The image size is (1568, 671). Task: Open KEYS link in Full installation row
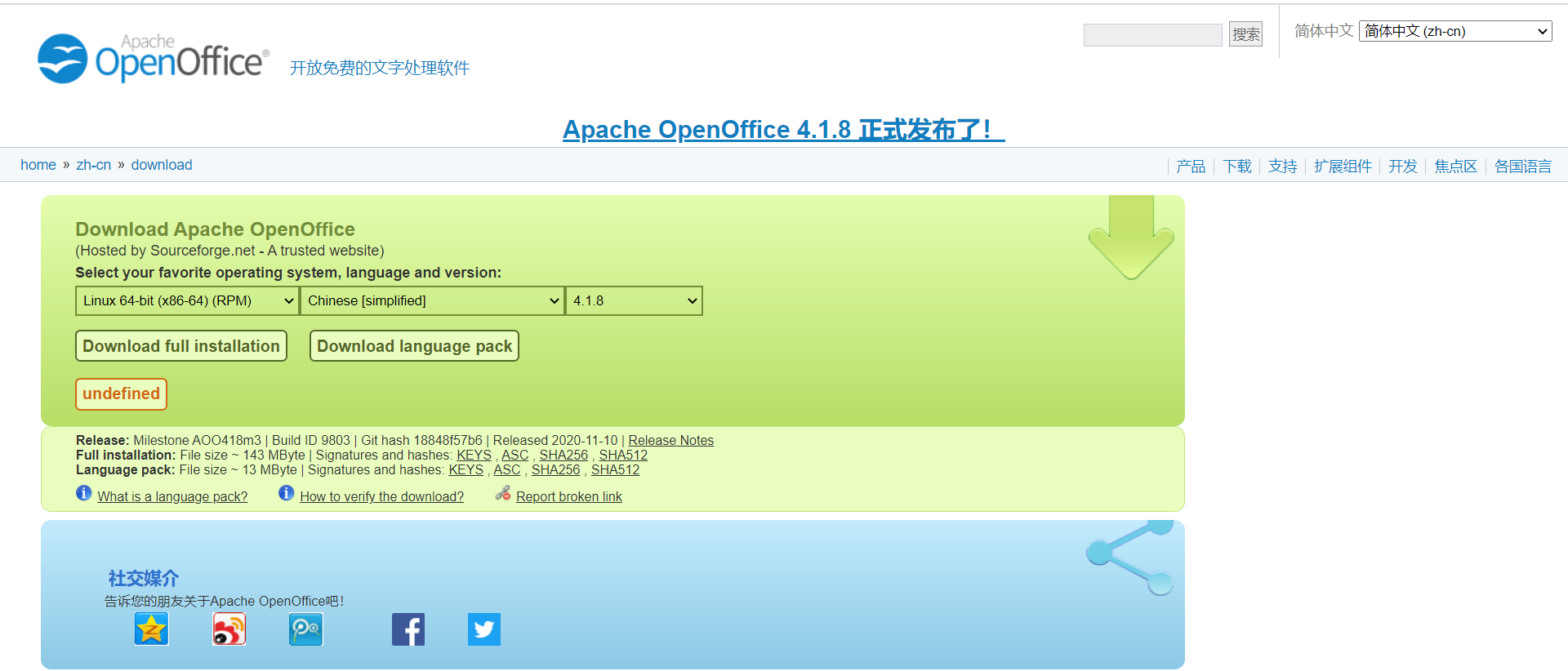coord(474,455)
